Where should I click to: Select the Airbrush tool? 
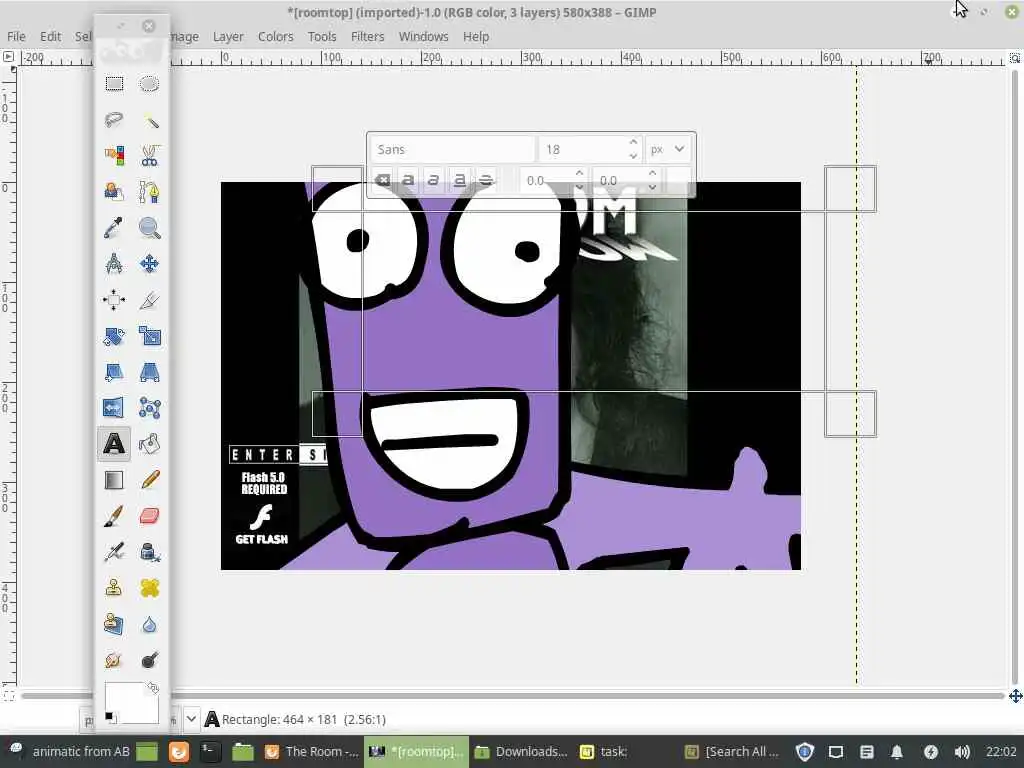[x=114, y=552]
